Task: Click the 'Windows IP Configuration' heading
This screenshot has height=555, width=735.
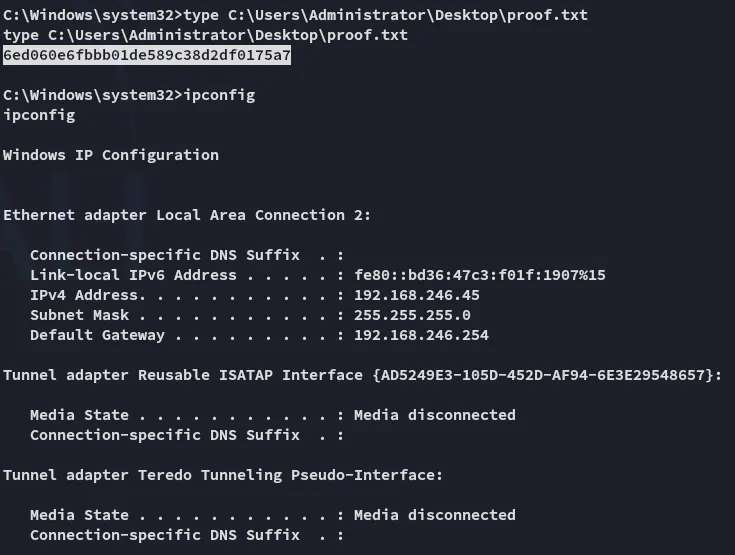Action: pyautogui.click(x=111, y=155)
